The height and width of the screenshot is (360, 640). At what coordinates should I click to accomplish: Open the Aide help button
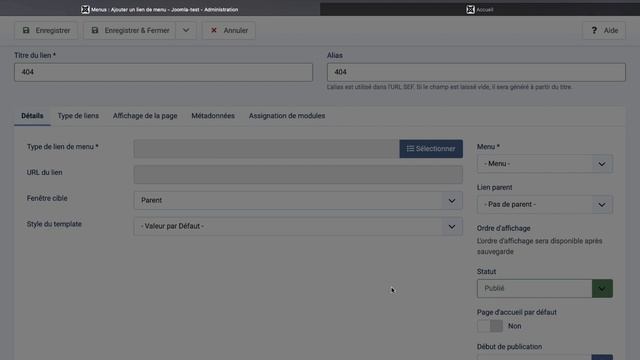(x=604, y=31)
